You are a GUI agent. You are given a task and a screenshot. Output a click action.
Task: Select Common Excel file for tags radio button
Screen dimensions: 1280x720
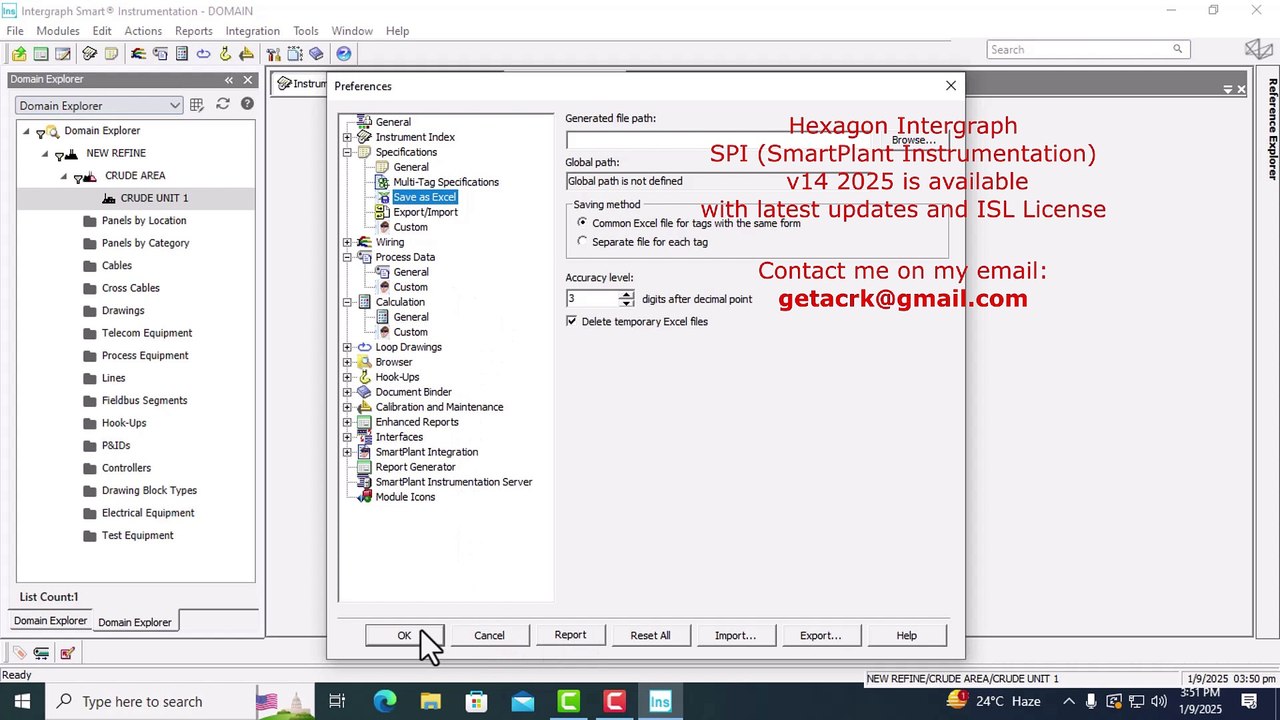pyautogui.click(x=582, y=223)
